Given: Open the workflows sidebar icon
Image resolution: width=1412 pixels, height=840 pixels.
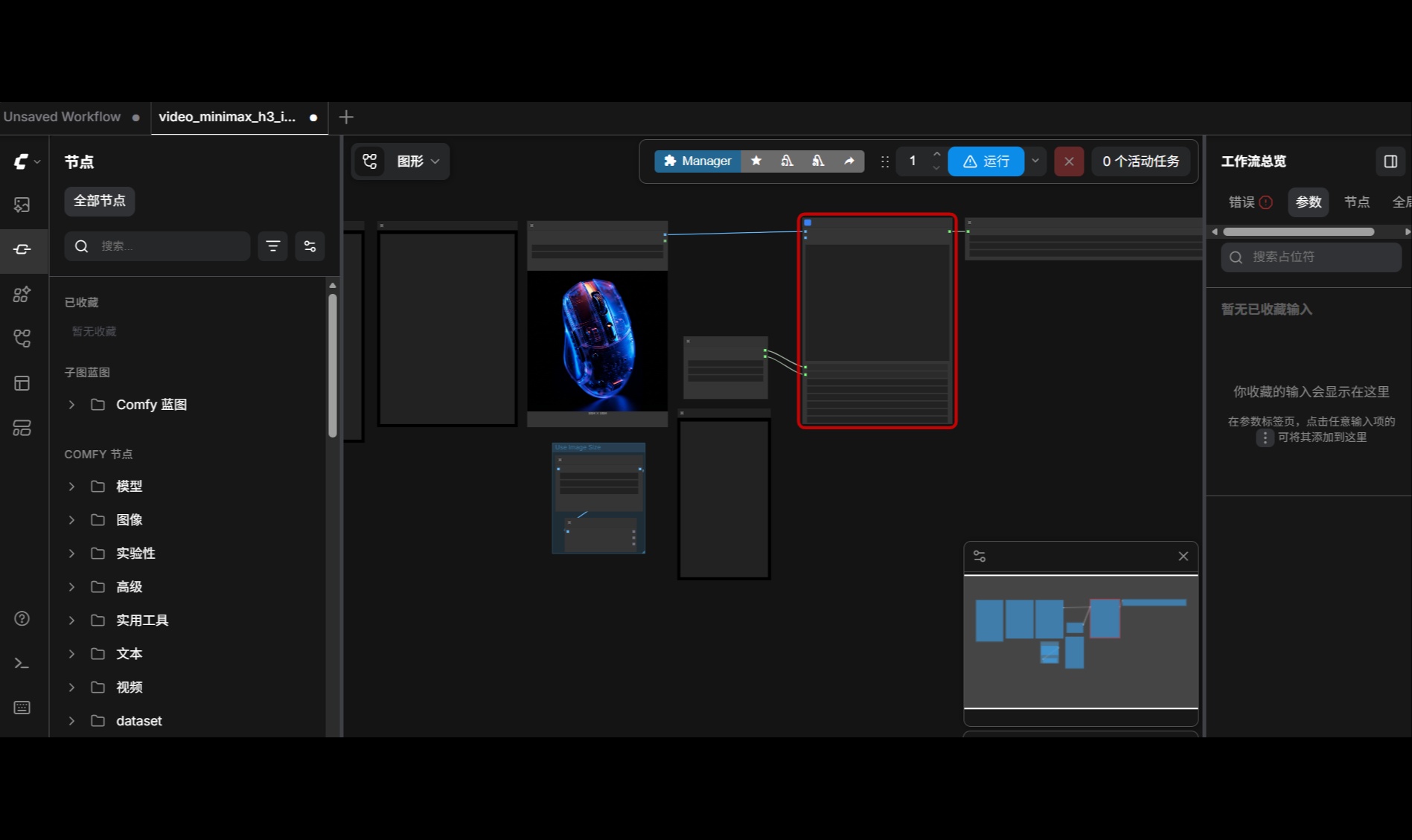Looking at the screenshot, I should click(22, 339).
